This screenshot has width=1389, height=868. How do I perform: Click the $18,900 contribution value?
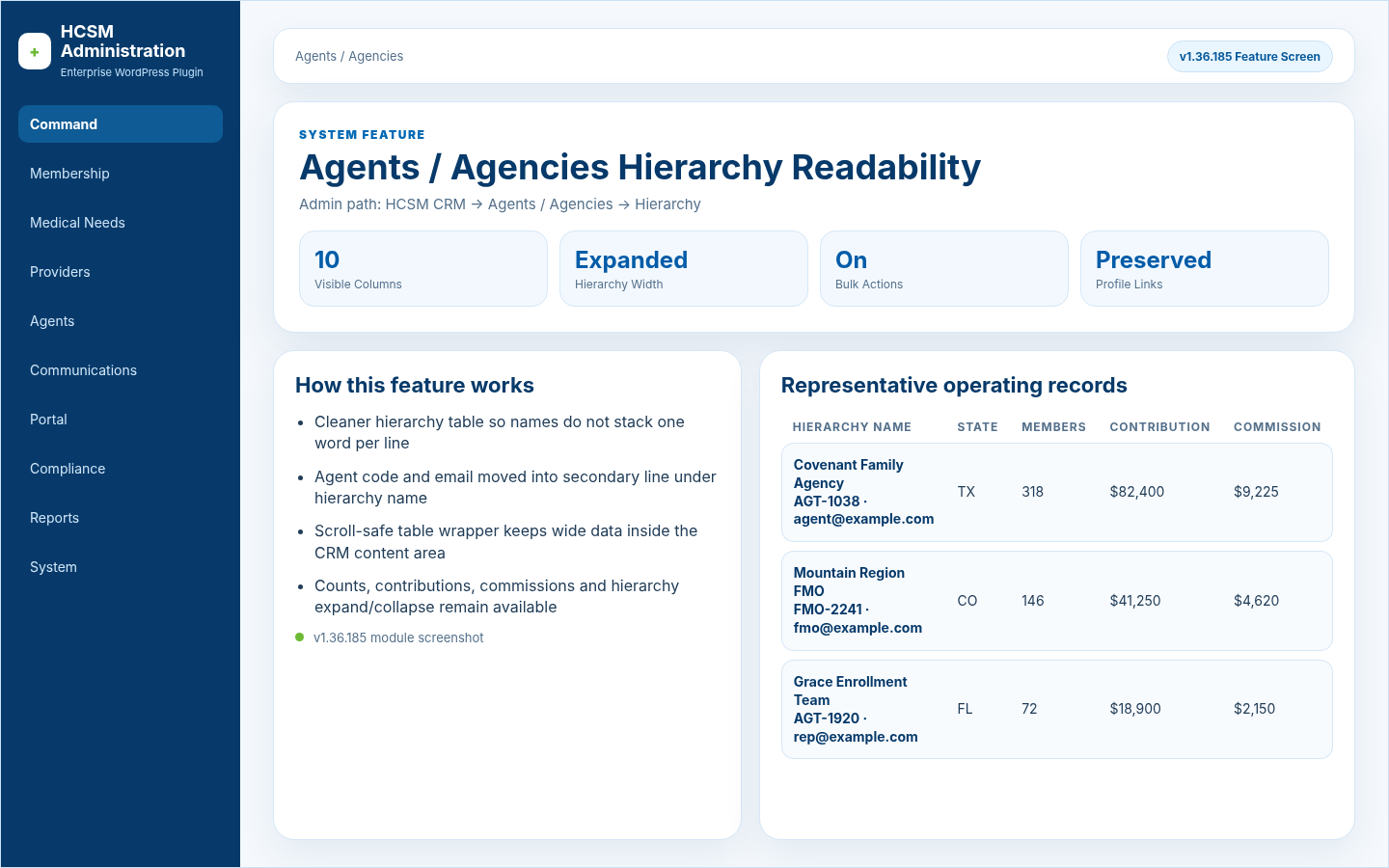(1135, 709)
